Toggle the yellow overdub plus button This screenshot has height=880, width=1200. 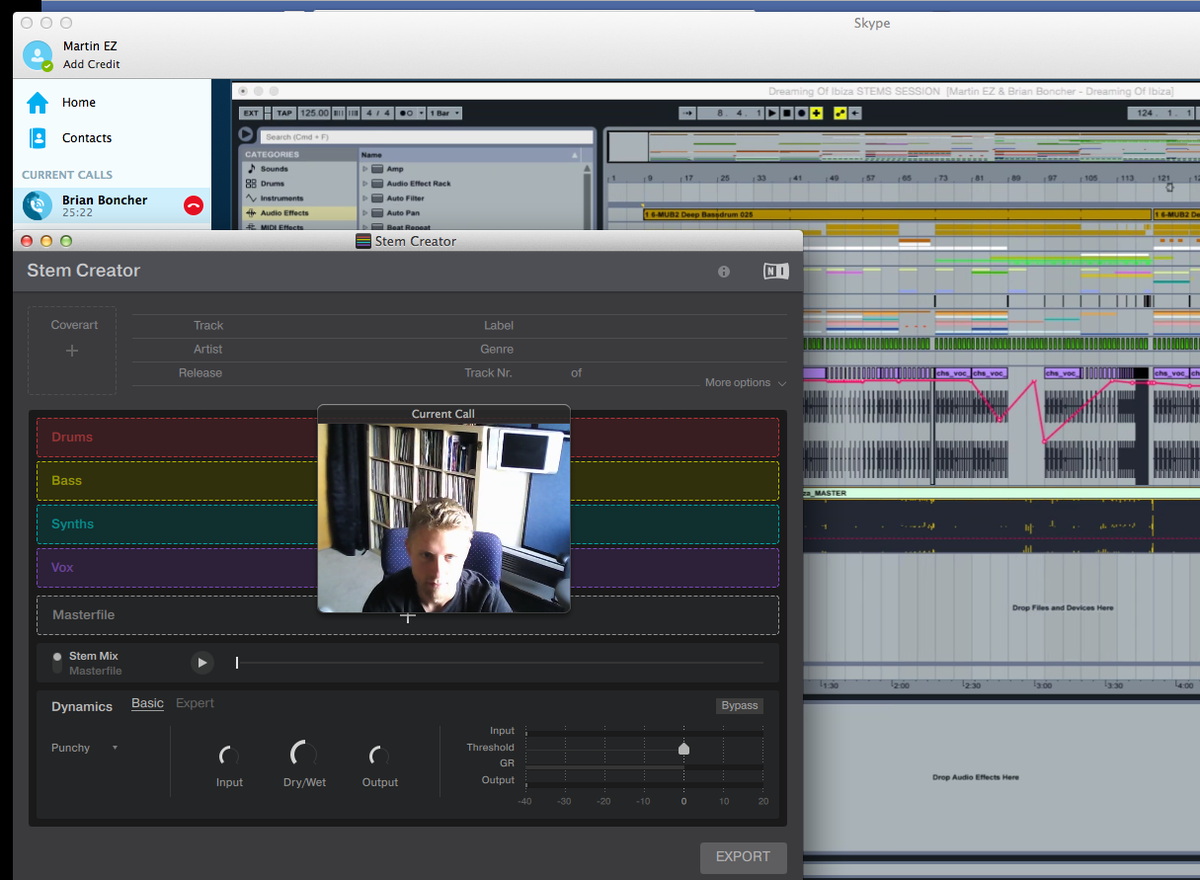click(816, 113)
